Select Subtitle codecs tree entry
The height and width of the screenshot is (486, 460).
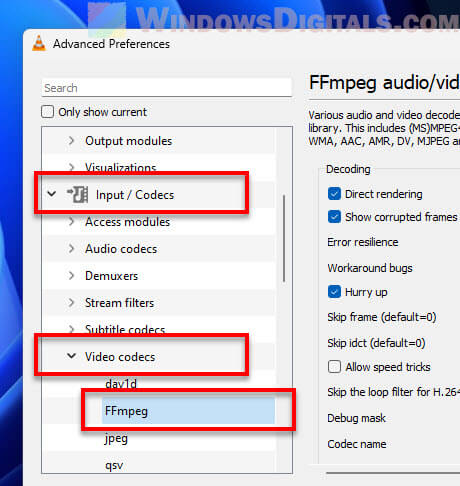[x=125, y=330]
